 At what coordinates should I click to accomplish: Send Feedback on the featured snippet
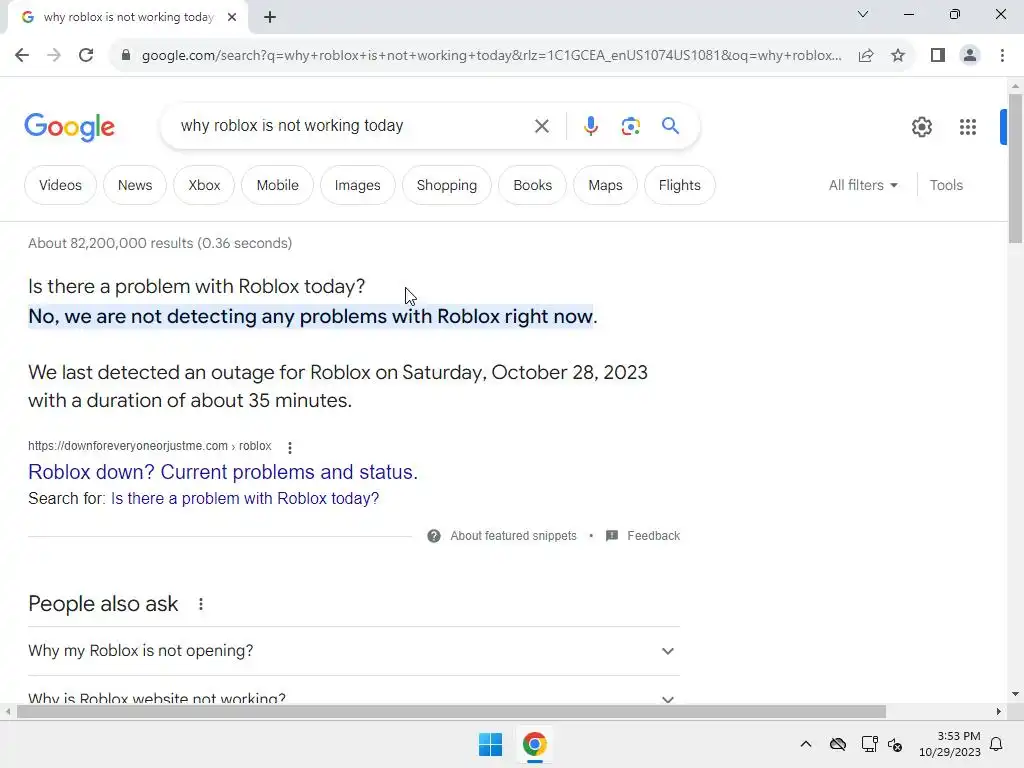pyautogui.click(x=653, y=536)
